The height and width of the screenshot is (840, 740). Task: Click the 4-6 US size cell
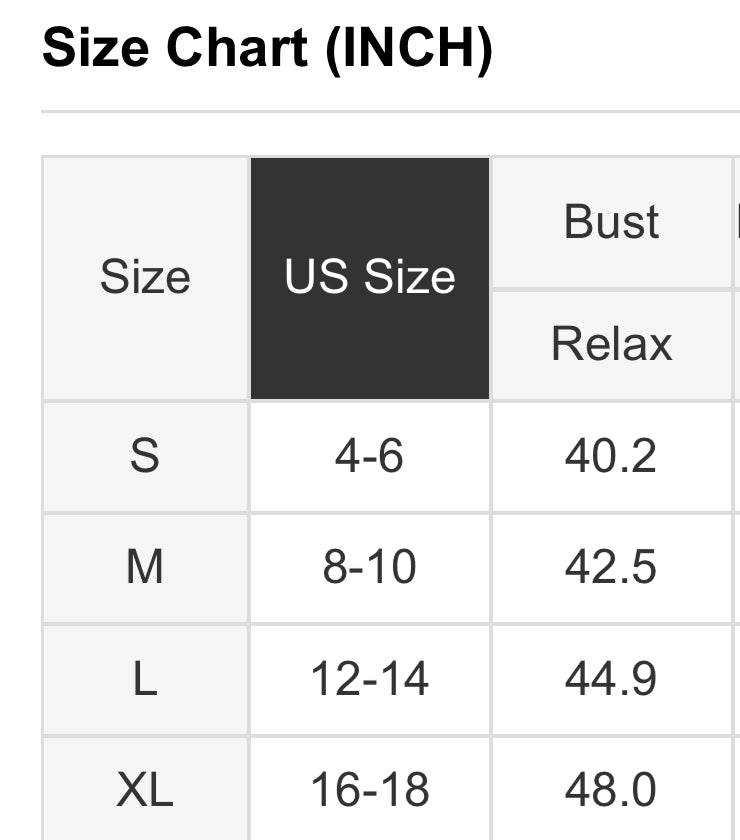point(370,456)
